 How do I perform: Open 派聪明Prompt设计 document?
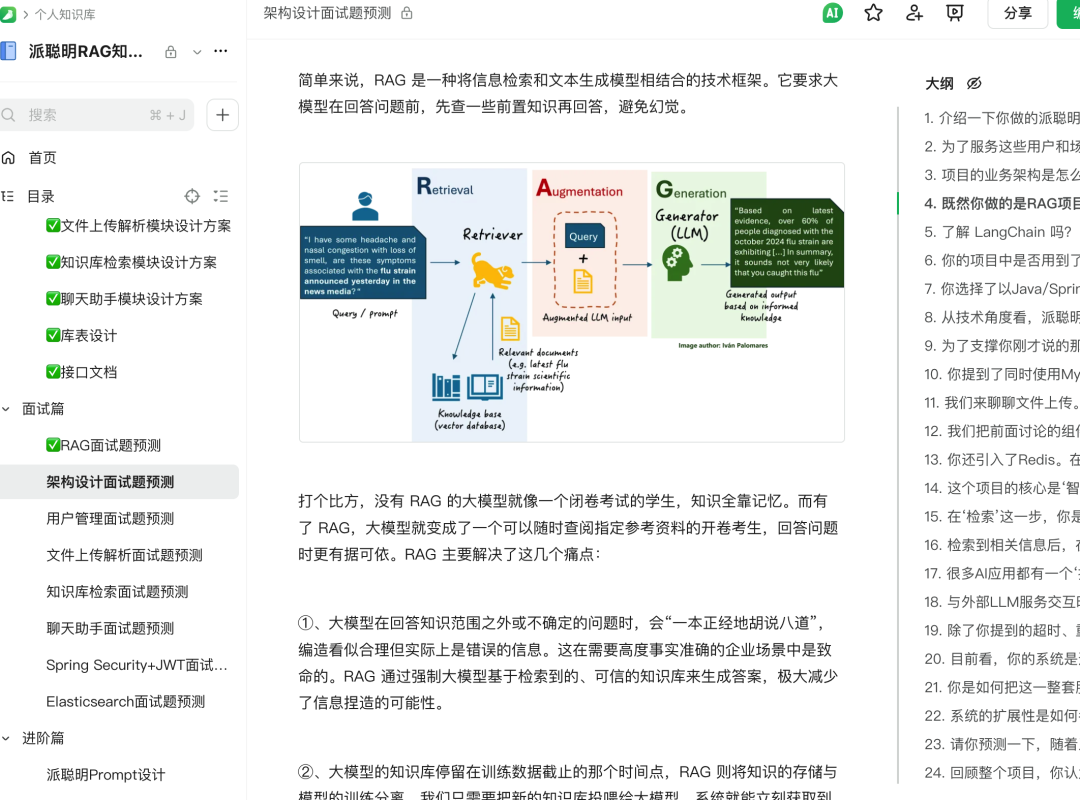pos(105,775)
